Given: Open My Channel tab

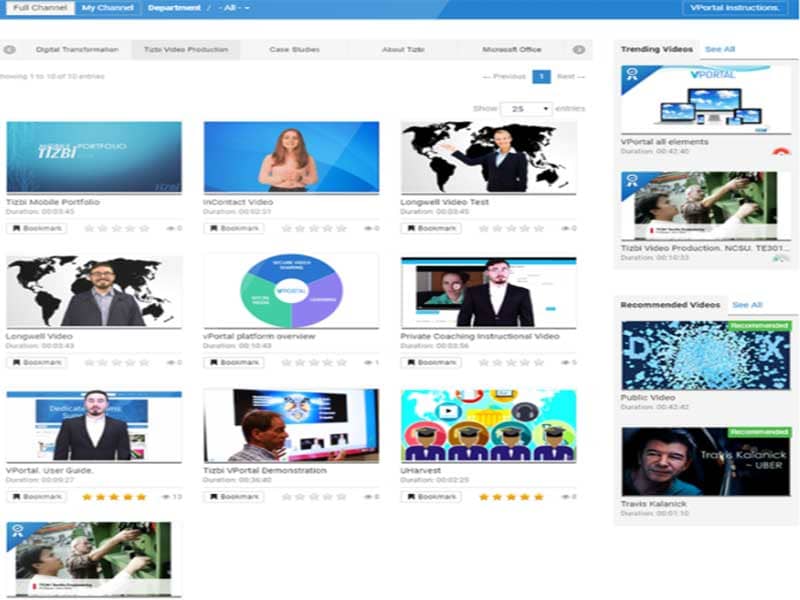Looking at the screenshot, I should click(x=108, y=8).
